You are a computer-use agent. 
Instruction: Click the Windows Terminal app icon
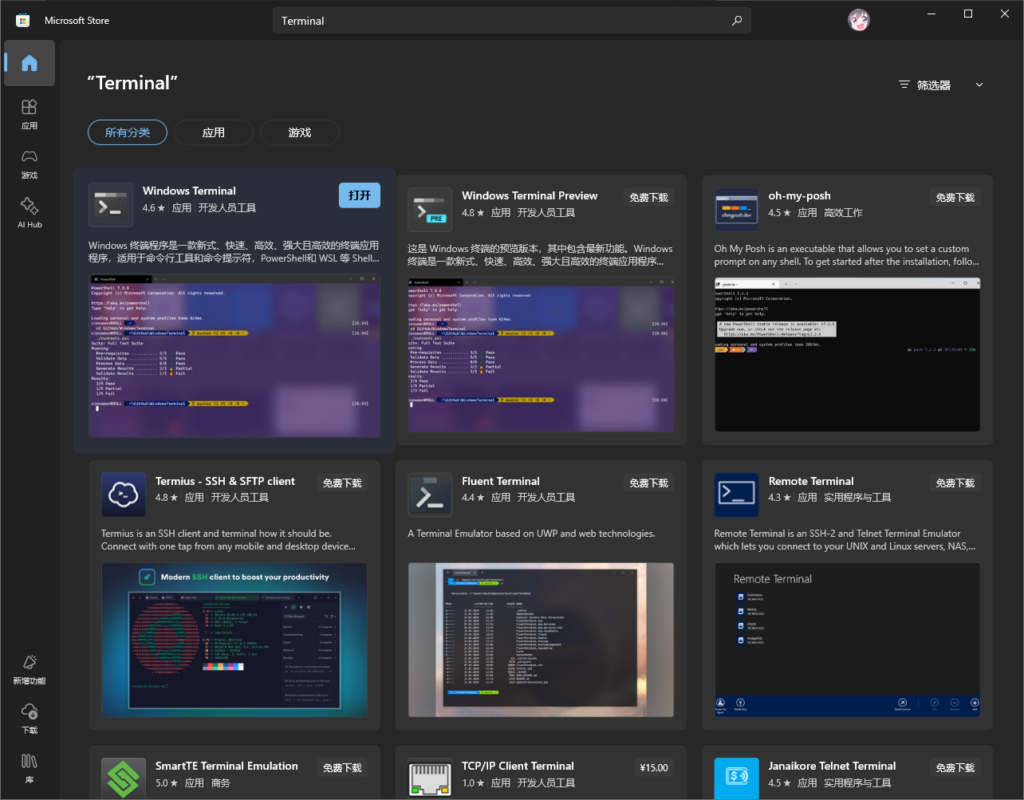click(110, 204)
